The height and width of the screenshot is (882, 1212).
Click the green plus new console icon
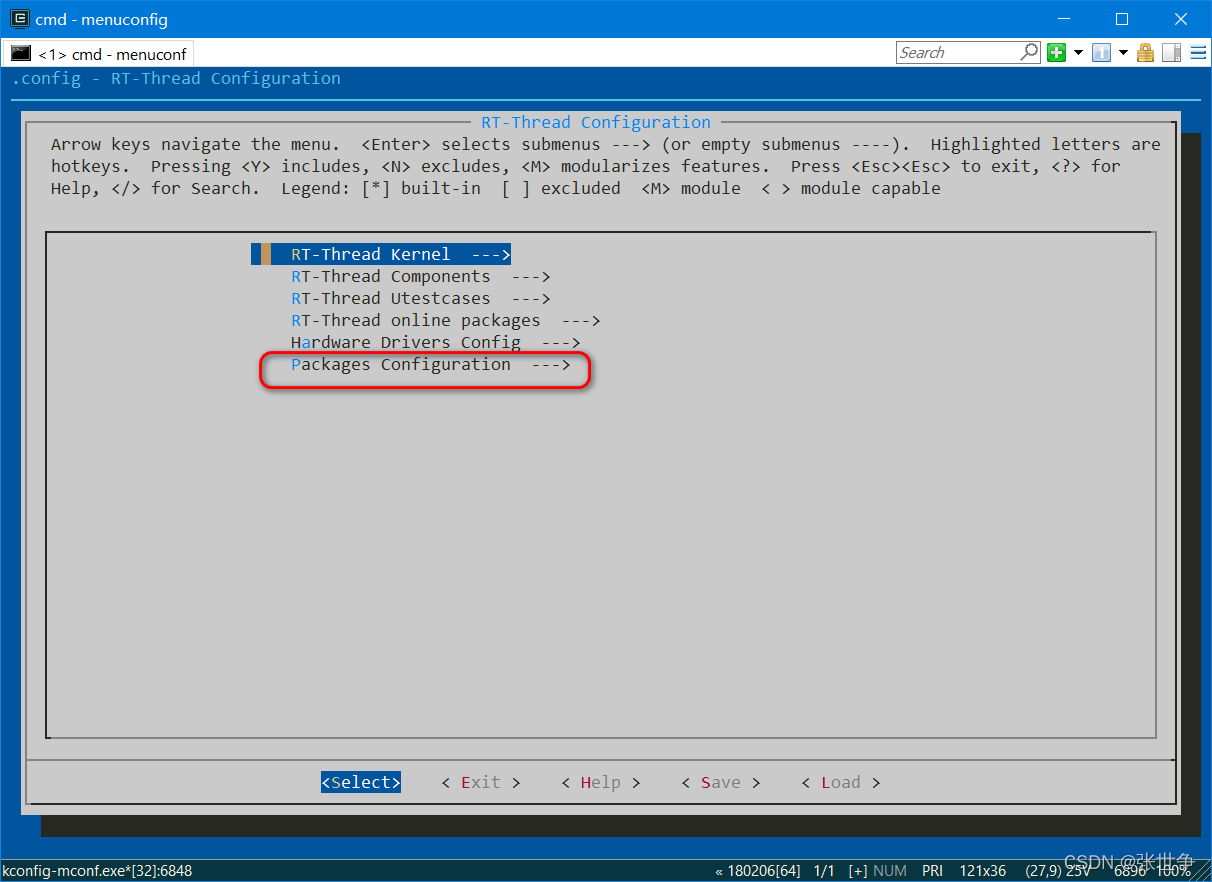[1056, 52]
